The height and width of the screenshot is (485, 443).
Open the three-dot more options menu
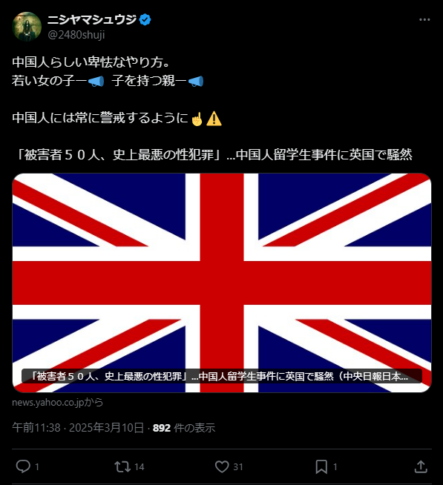(x=424, y=20)
